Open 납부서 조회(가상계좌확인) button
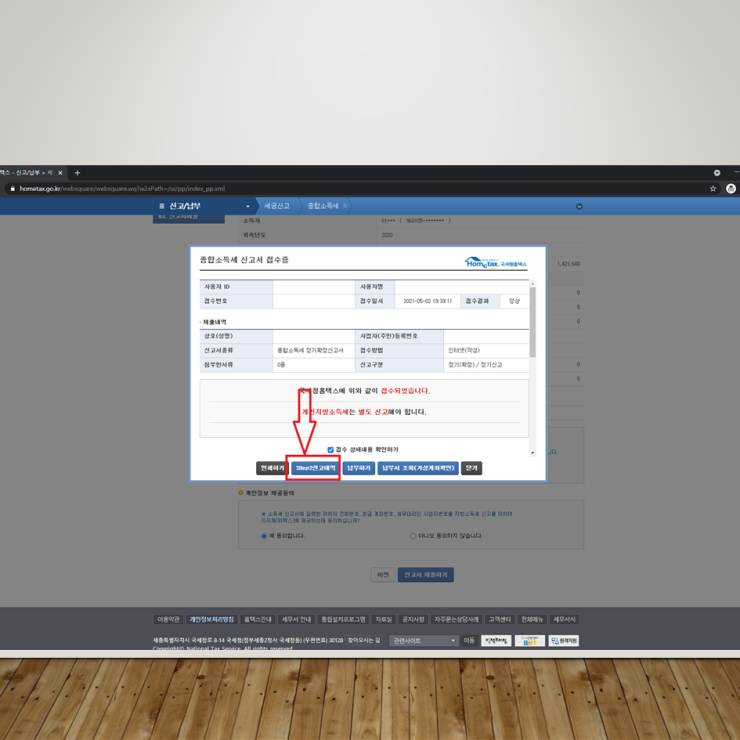This screenshot has width=740, height=740. click(x=418, y=468)
